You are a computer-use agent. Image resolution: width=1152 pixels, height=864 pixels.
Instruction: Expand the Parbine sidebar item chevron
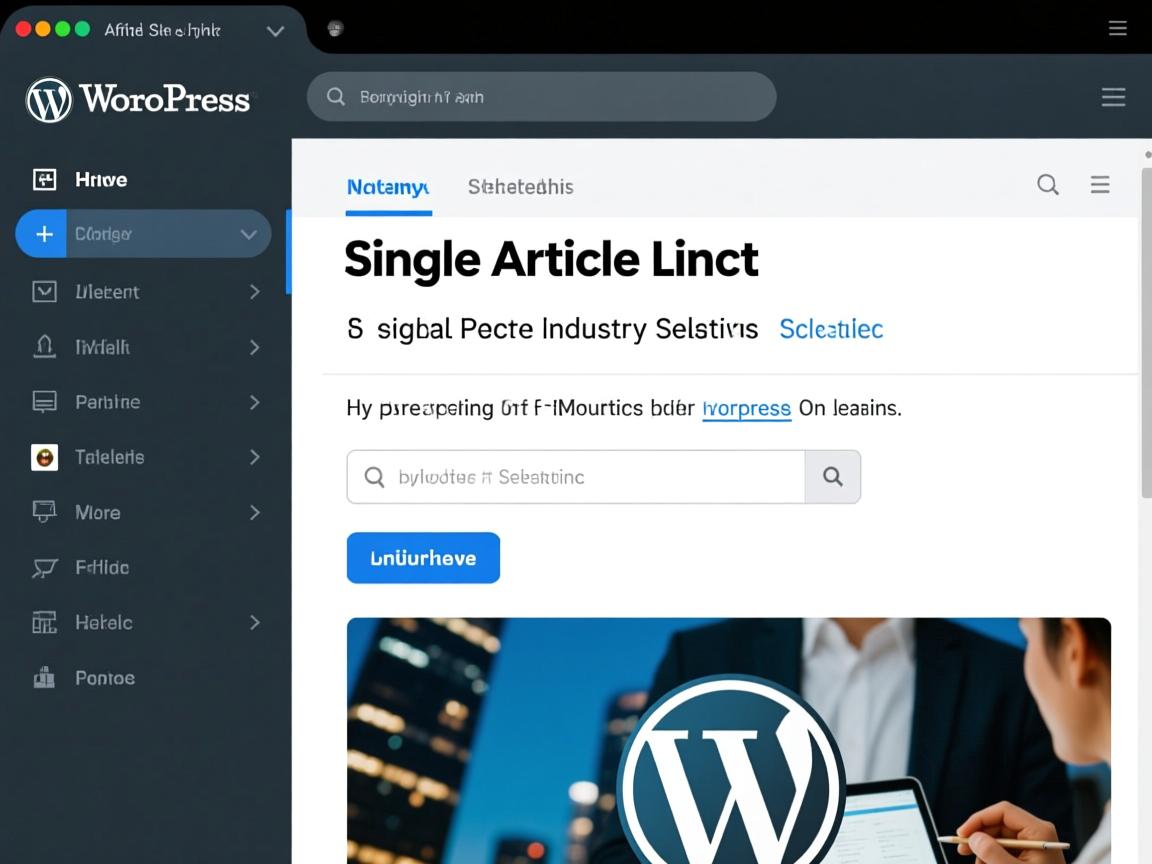254,402
